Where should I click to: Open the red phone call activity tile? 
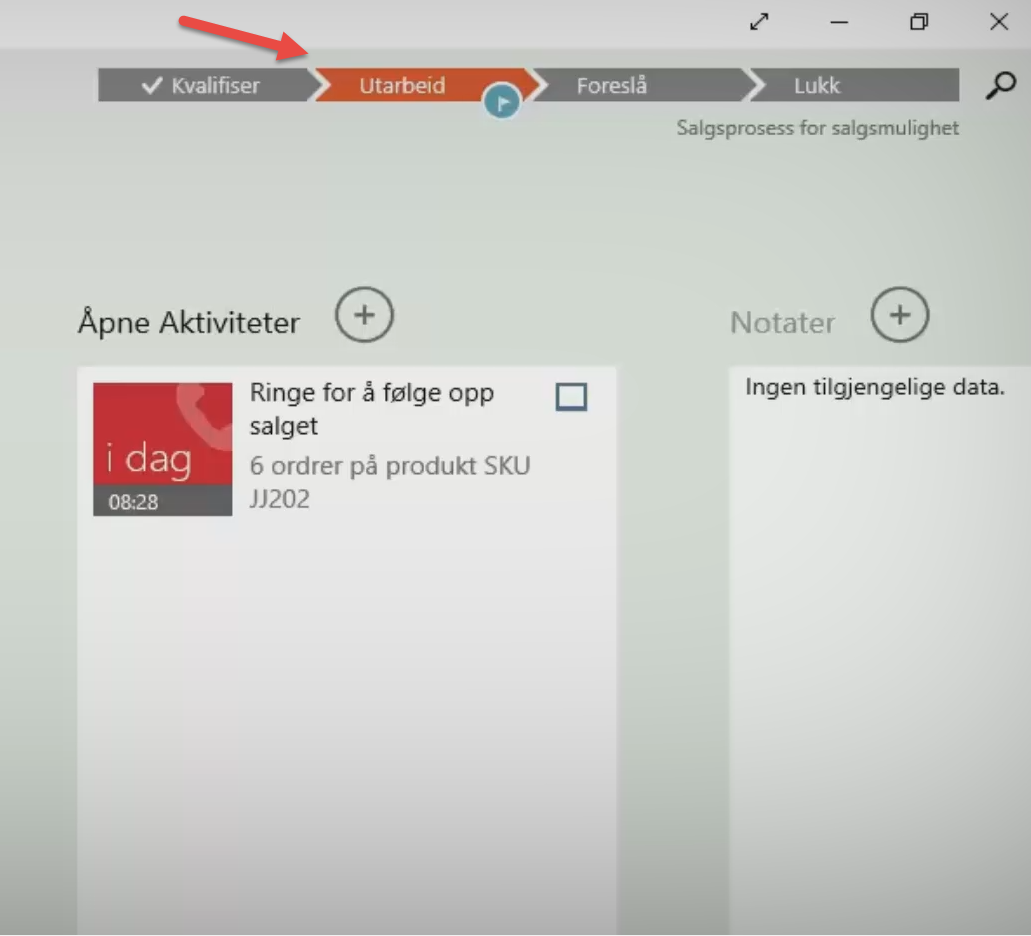pos(162,438)
